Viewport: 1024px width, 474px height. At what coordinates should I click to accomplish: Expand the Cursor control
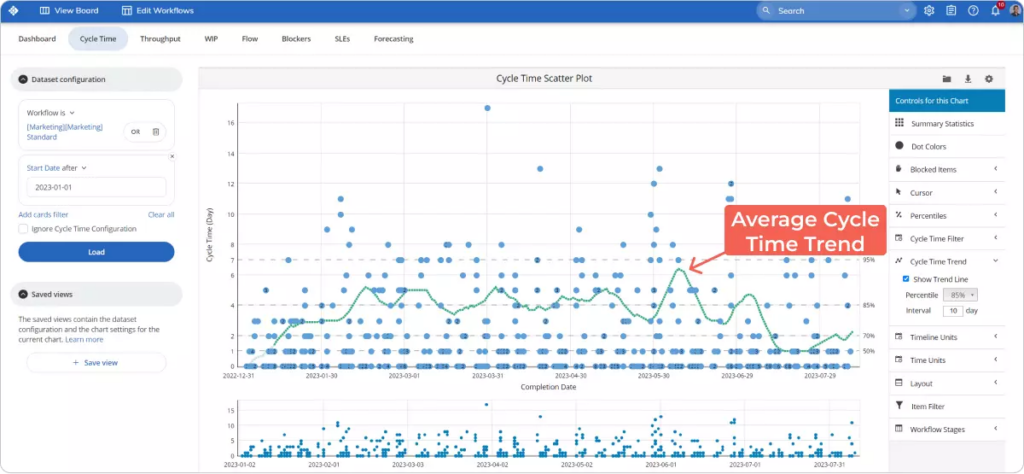point(947,193)
